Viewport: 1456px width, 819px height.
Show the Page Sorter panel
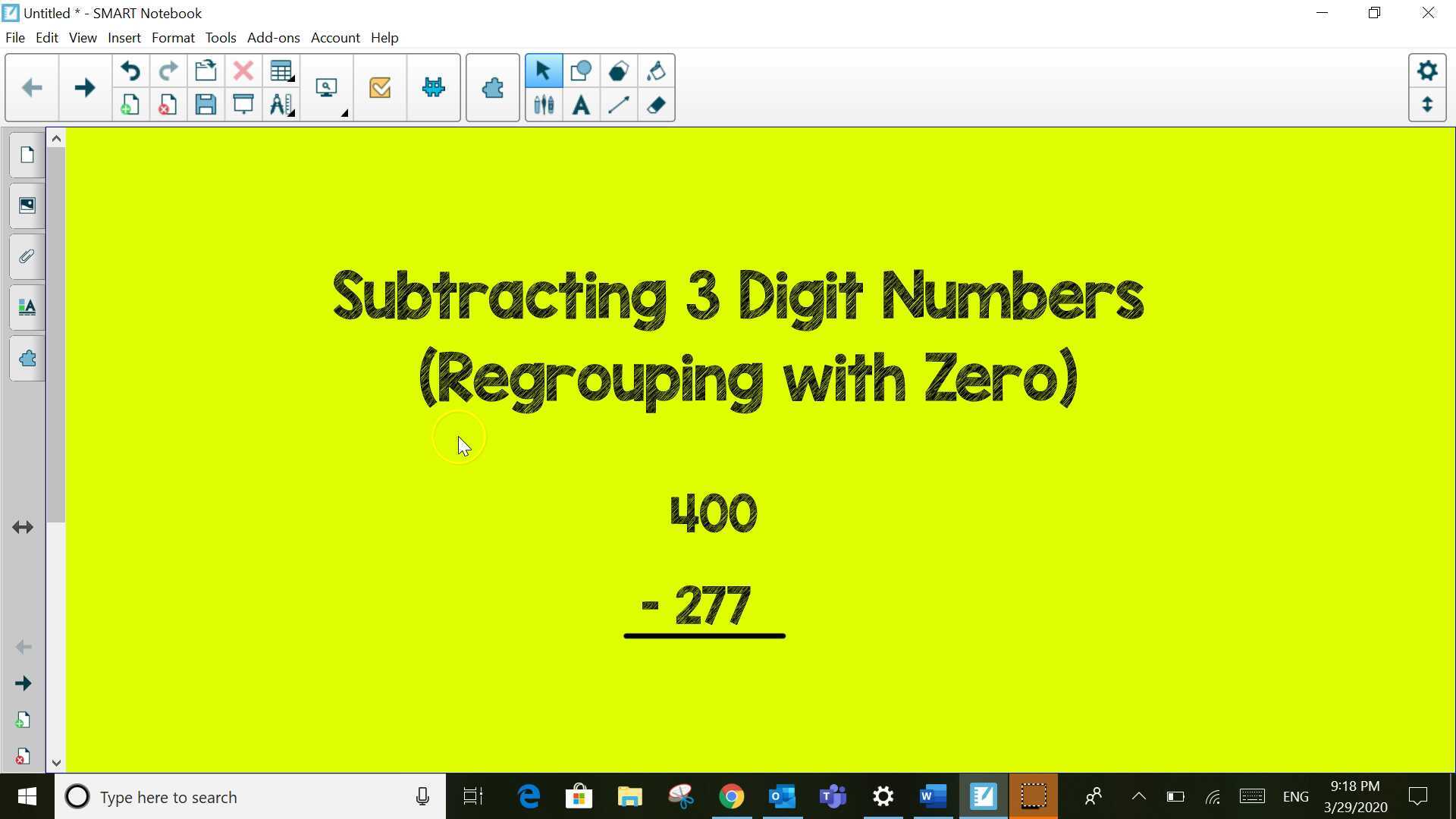[27, 154]
